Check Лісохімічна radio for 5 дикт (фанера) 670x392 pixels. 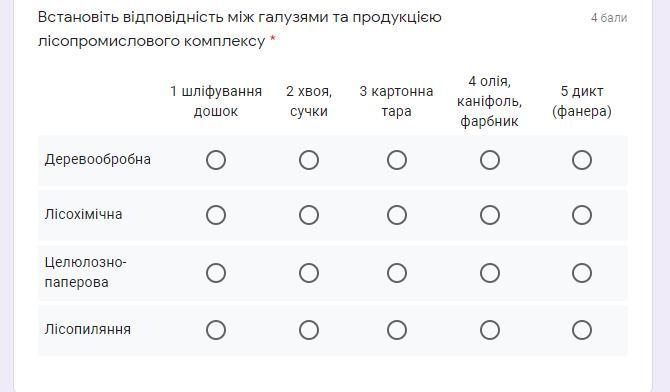click(x=582, y=215)
